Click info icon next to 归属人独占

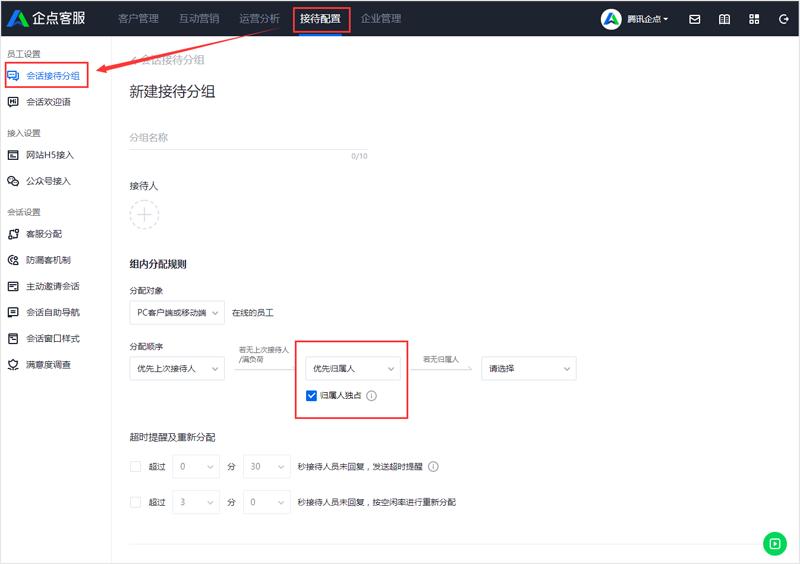(x=371, y=396)
